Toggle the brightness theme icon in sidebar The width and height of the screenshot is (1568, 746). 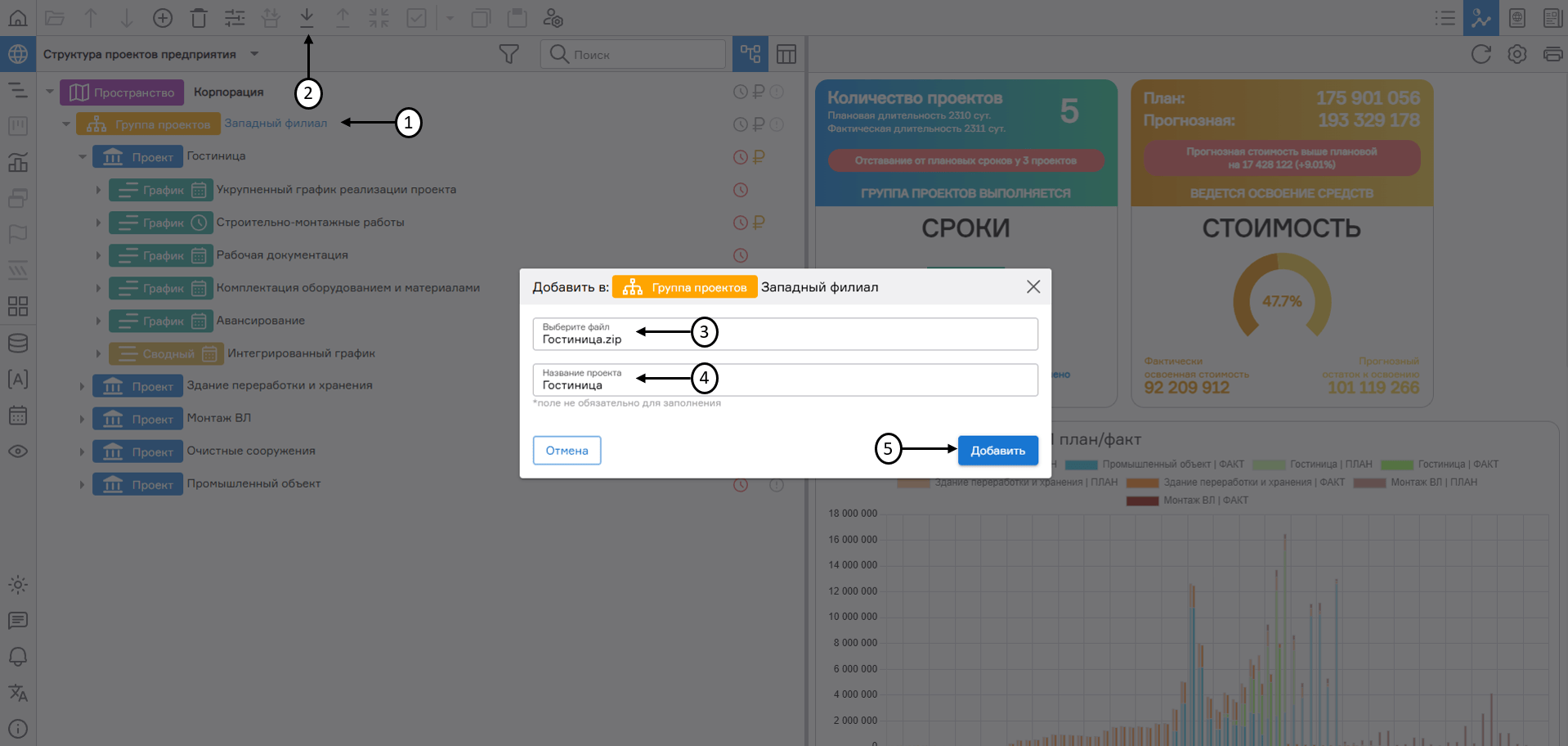[17, 585]
